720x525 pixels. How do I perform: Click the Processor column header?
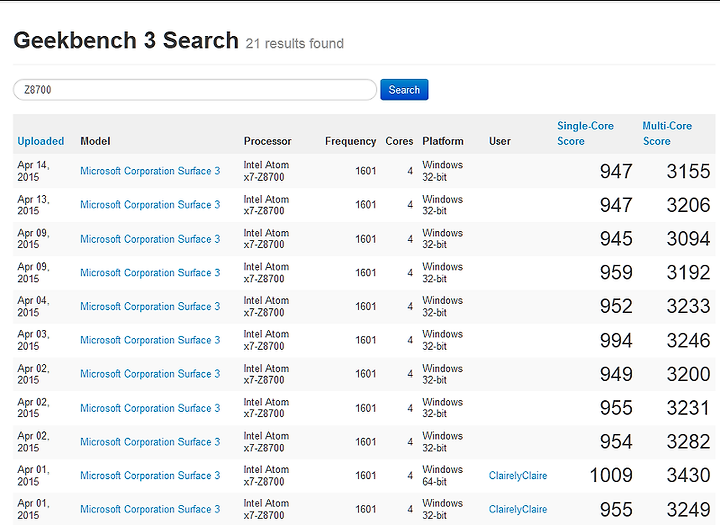point(267,141)
